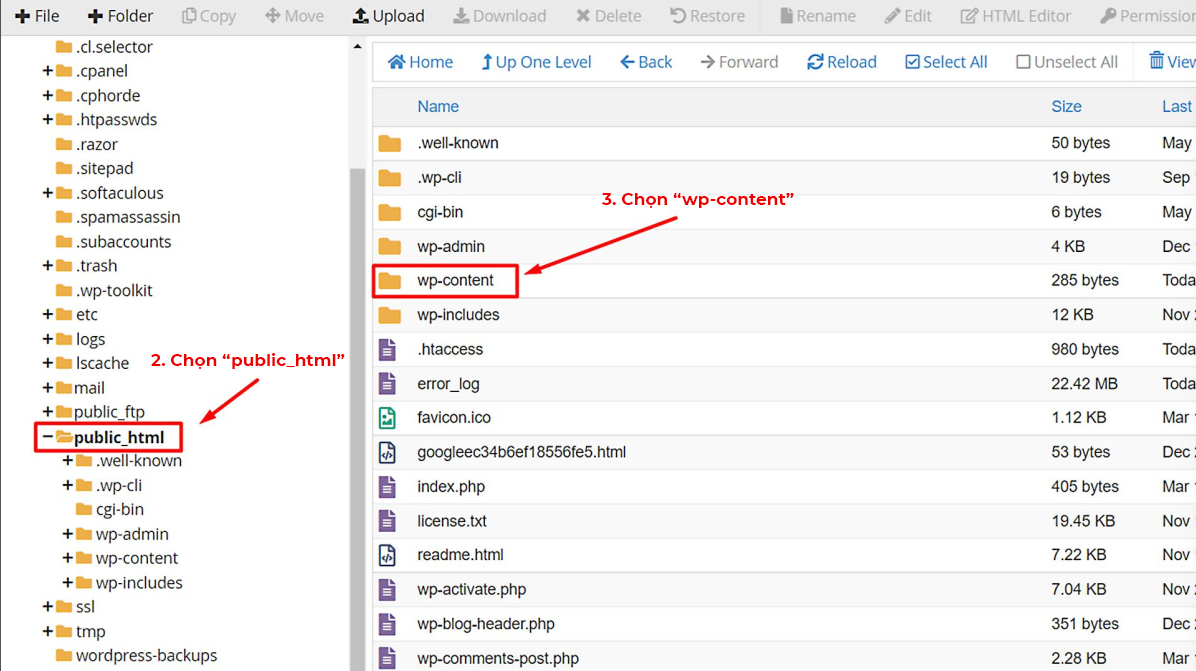Expand wp-admin under public_html tree
The width and height of the screenshot is (1196, 671).
[67, 534]
